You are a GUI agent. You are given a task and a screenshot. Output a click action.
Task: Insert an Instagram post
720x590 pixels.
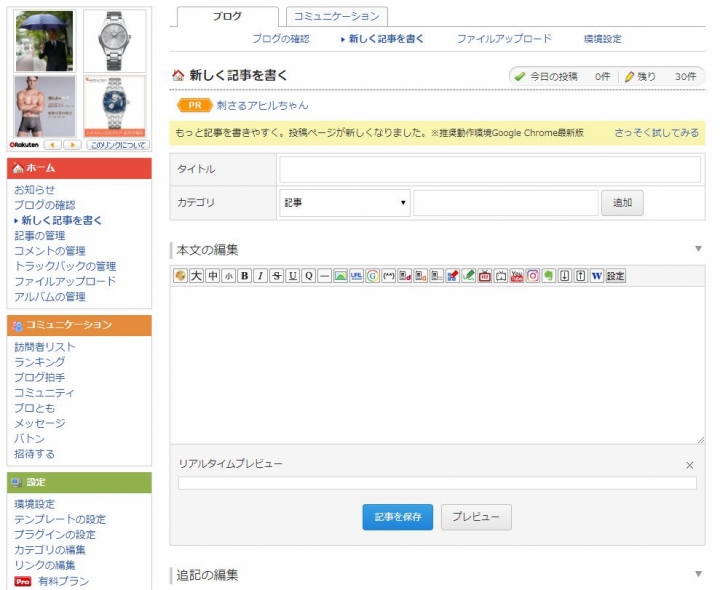tap(533, 276)
